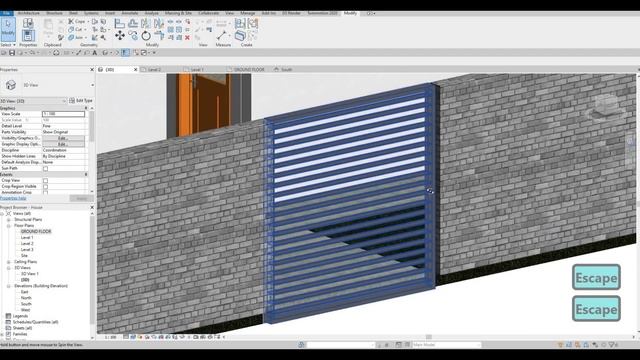Switch to the GROUND FLOOR view tab

coord(249,70)
